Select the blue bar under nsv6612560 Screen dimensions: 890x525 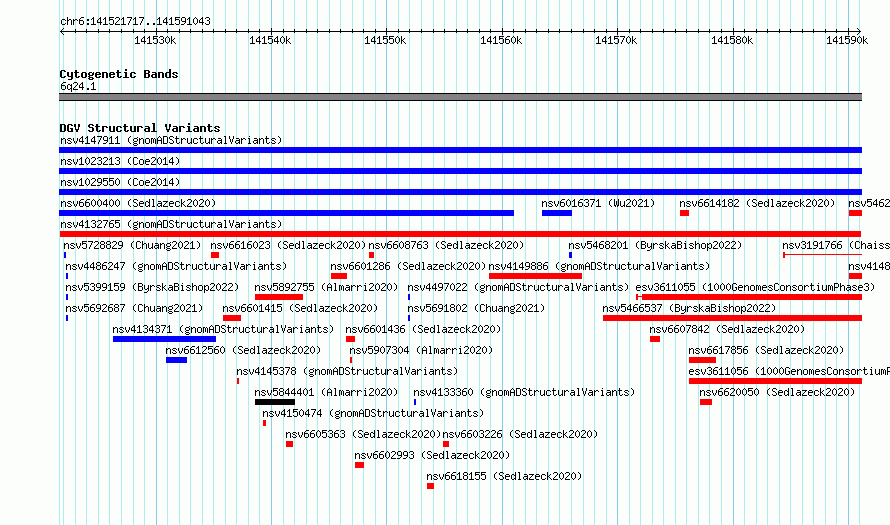coord(177,360)
